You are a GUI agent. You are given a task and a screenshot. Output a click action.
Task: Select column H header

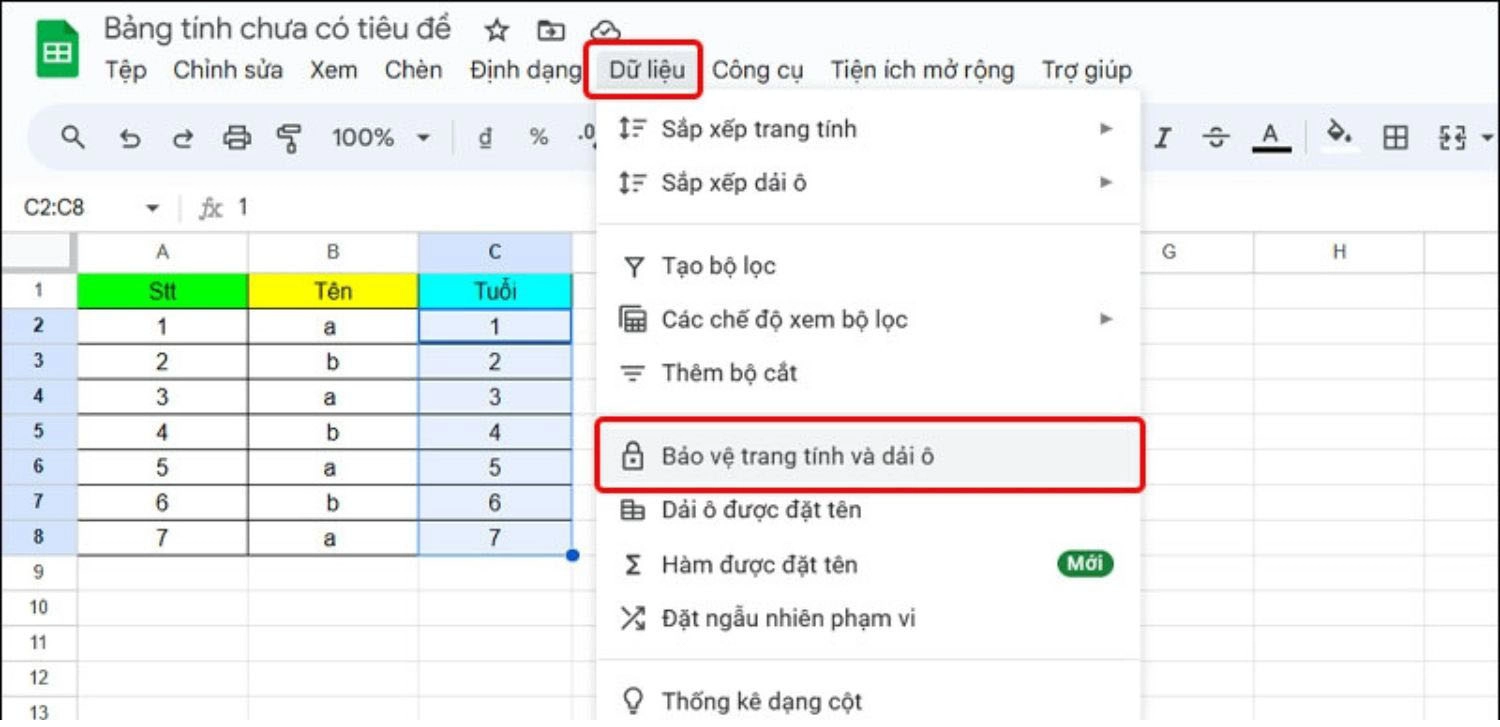pyautogui.click(x=1339, y=253)
